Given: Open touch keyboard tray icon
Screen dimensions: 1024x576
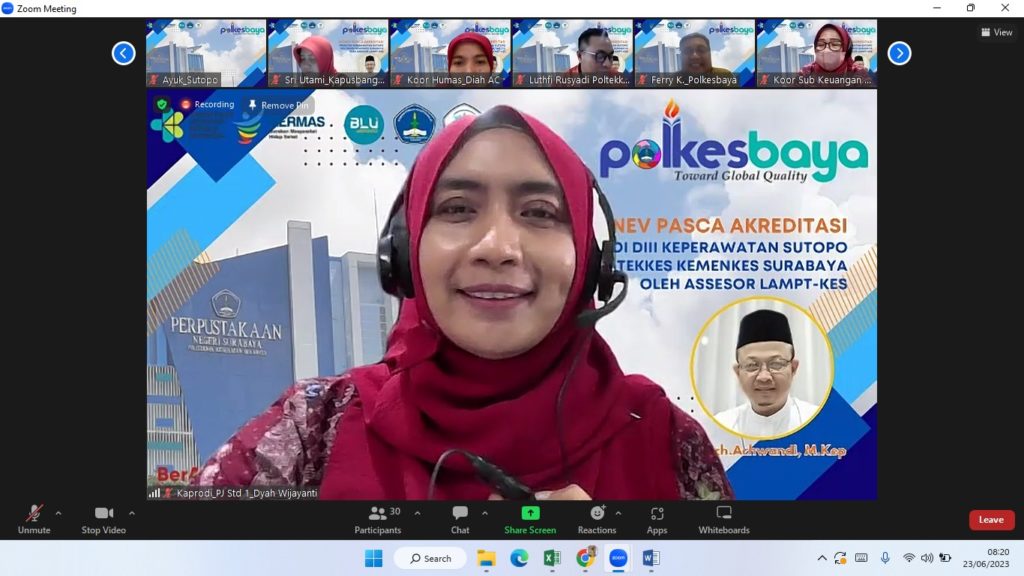Looking at the screenshot, I should (x=861, y=558).
